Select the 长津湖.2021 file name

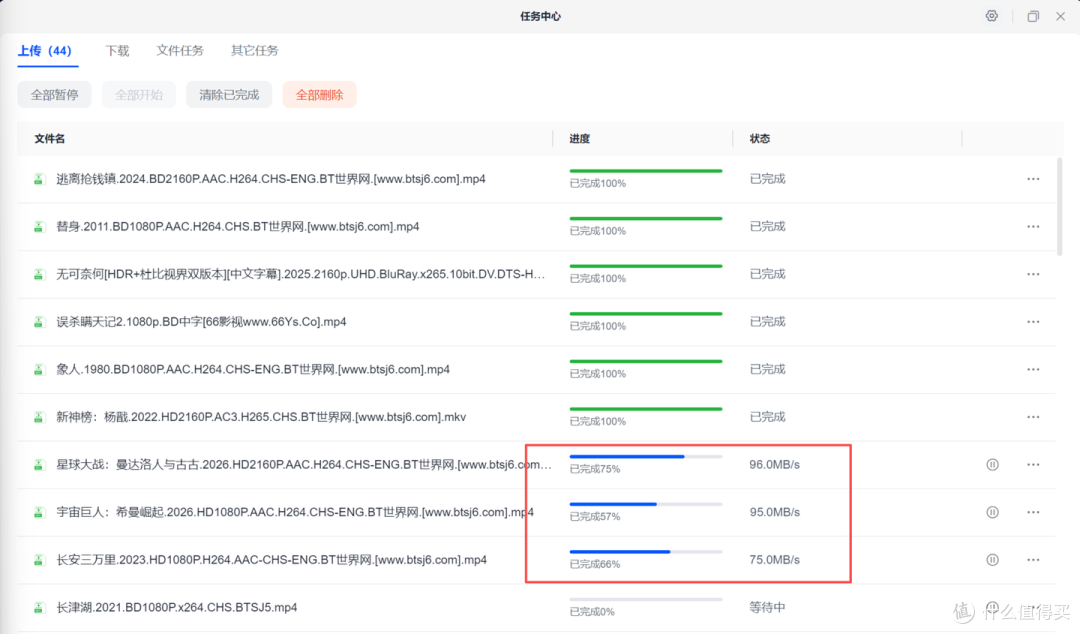coord(177,607)
